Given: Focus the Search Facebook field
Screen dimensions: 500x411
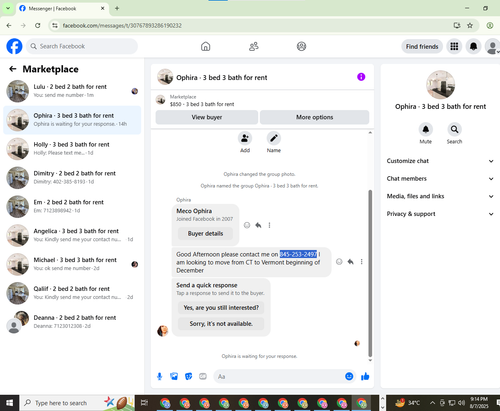Looking at the screenshot, I should pos(82,46).
